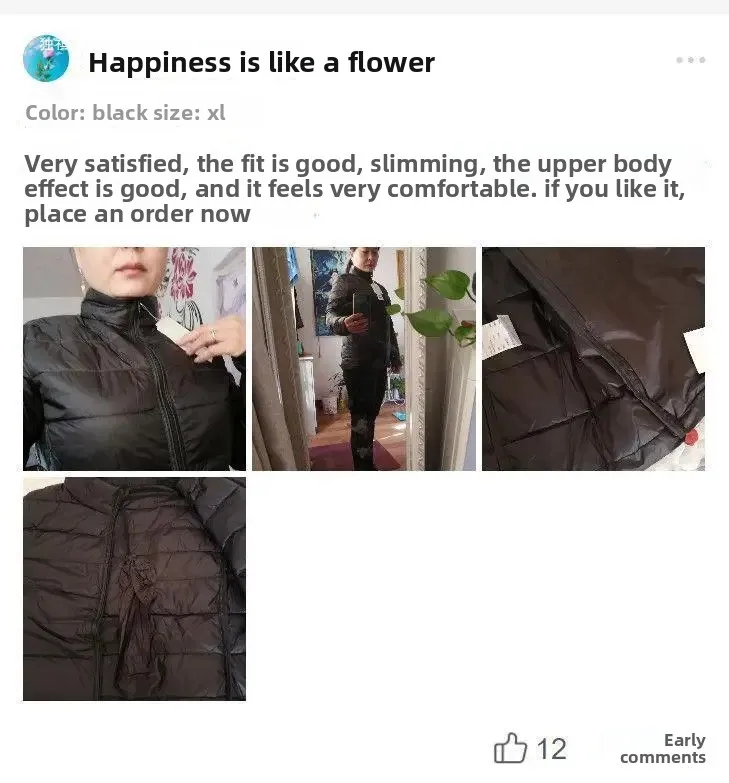Screen dimensions: 729x783
Task: Click the word 'flower' in the username
Action: click(391, 63)
